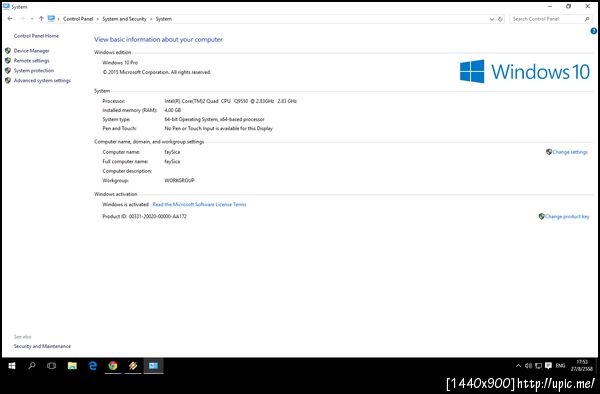Launch Microsoft Edge from taskbar

click(93, 366)
